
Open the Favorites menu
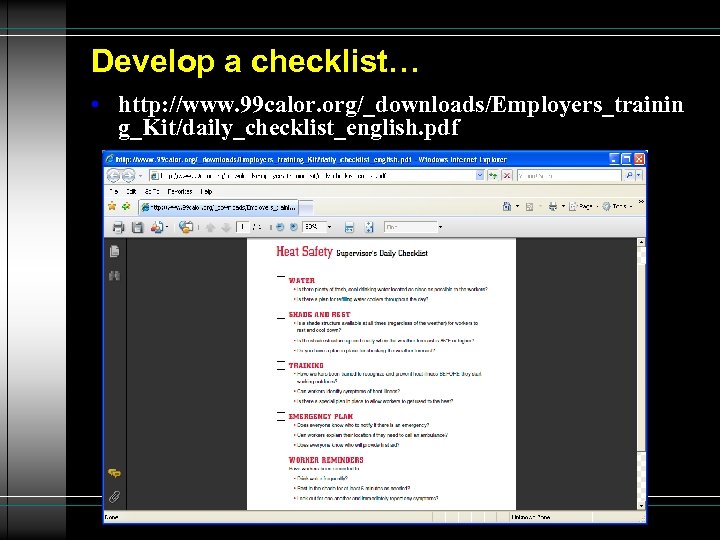[x=180, y=191]
